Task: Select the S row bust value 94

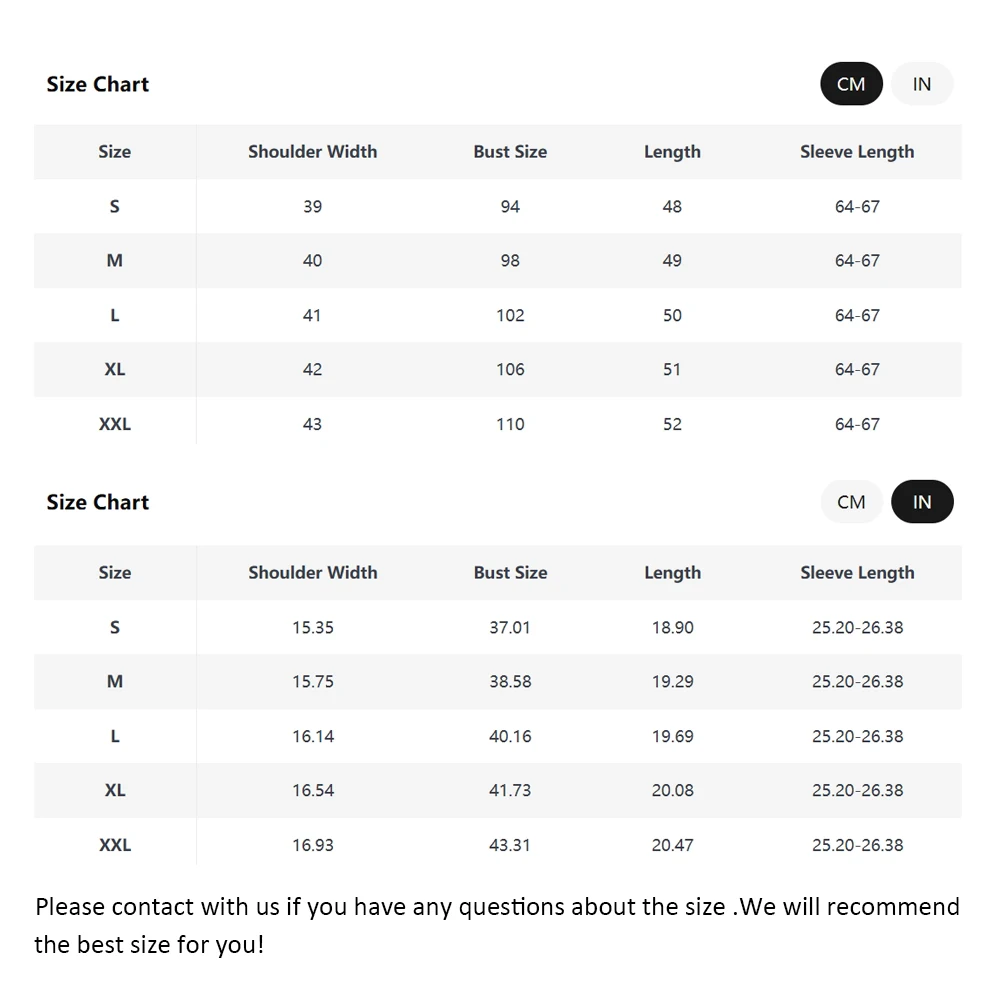Action: click(x=510, y=206)
